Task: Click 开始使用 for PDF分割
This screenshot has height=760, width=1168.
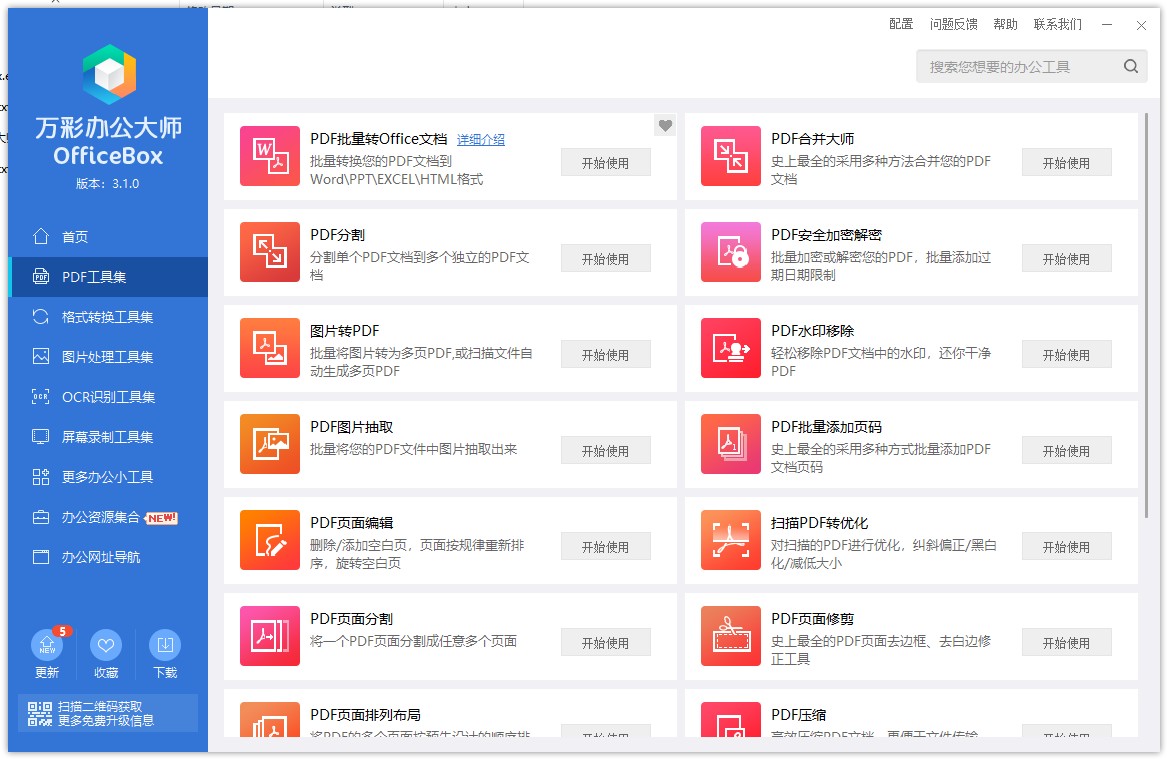Action: coord(606,259)
